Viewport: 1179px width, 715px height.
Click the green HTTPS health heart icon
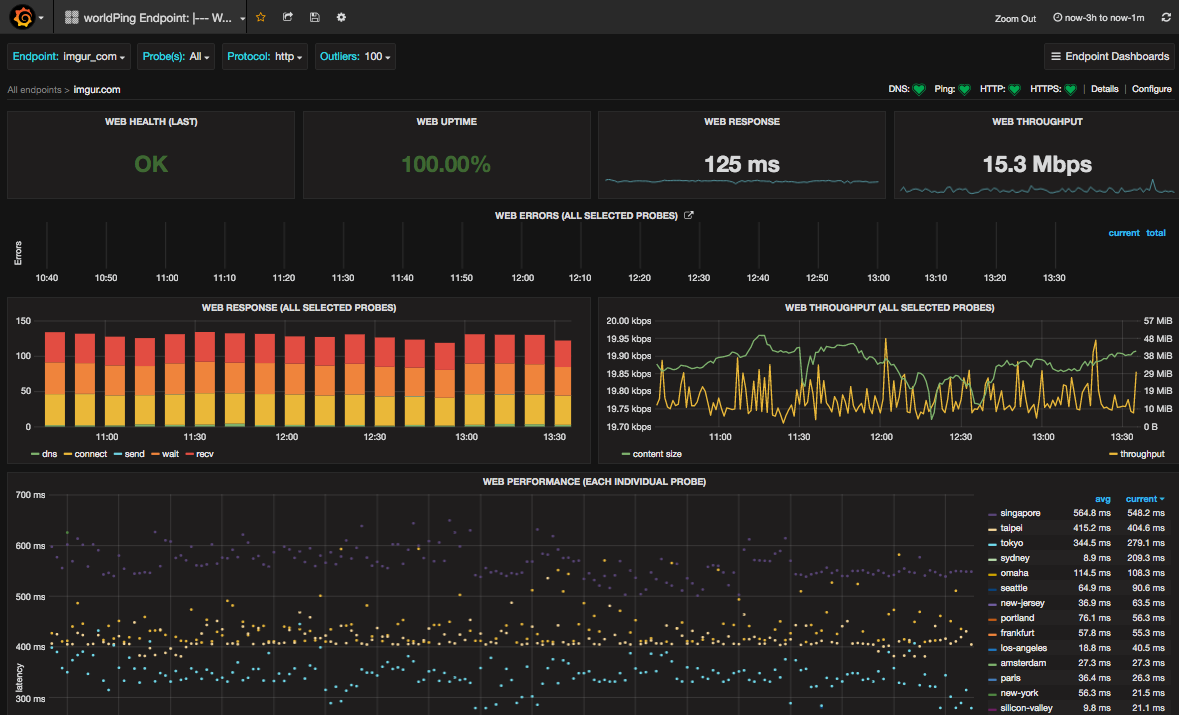[x=1070, y=89]
